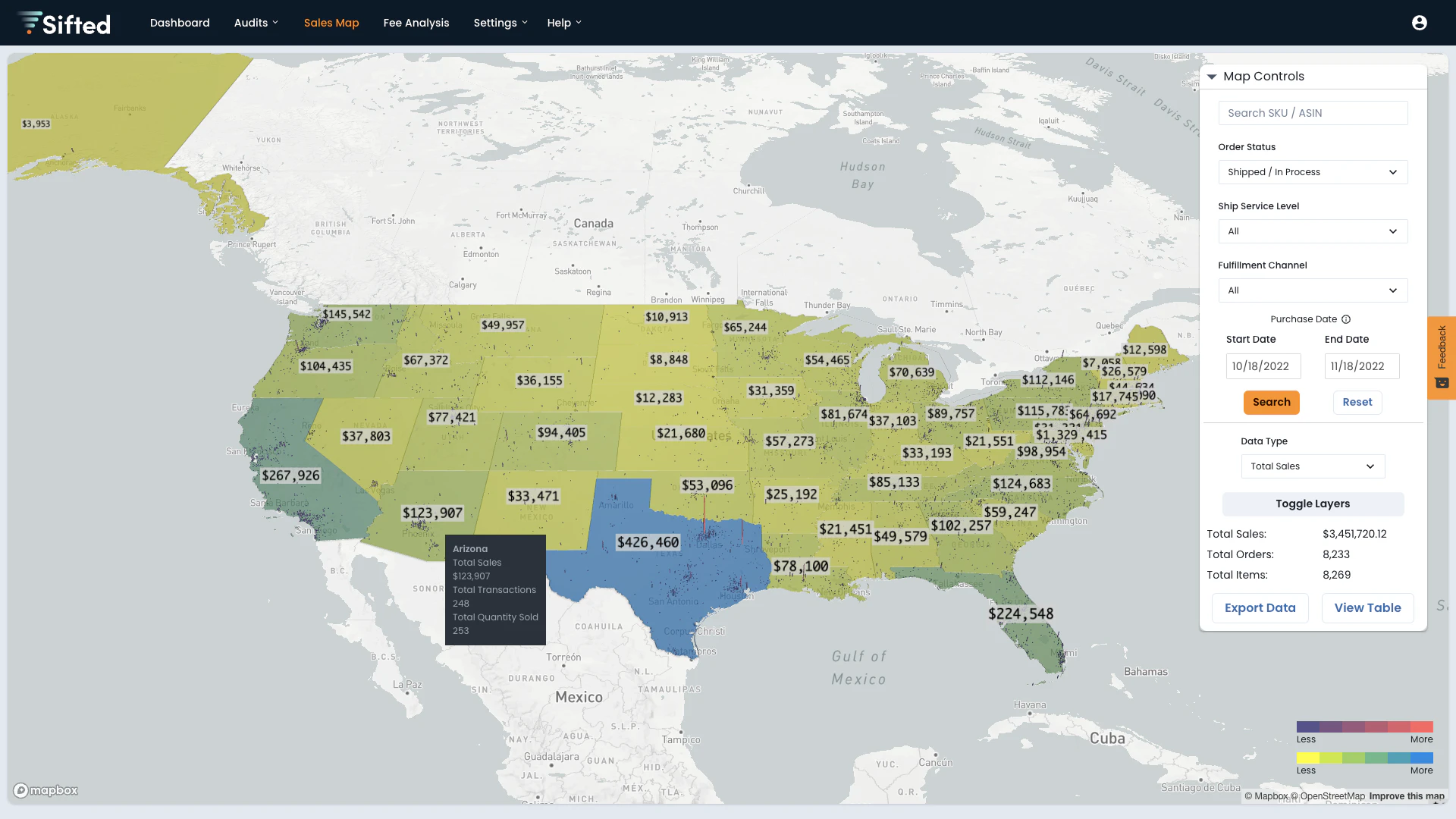The width and height of the screenshot is (1456, 819).
Task: Click the Less-More color legend gradient
Action: coord(1364,726)
